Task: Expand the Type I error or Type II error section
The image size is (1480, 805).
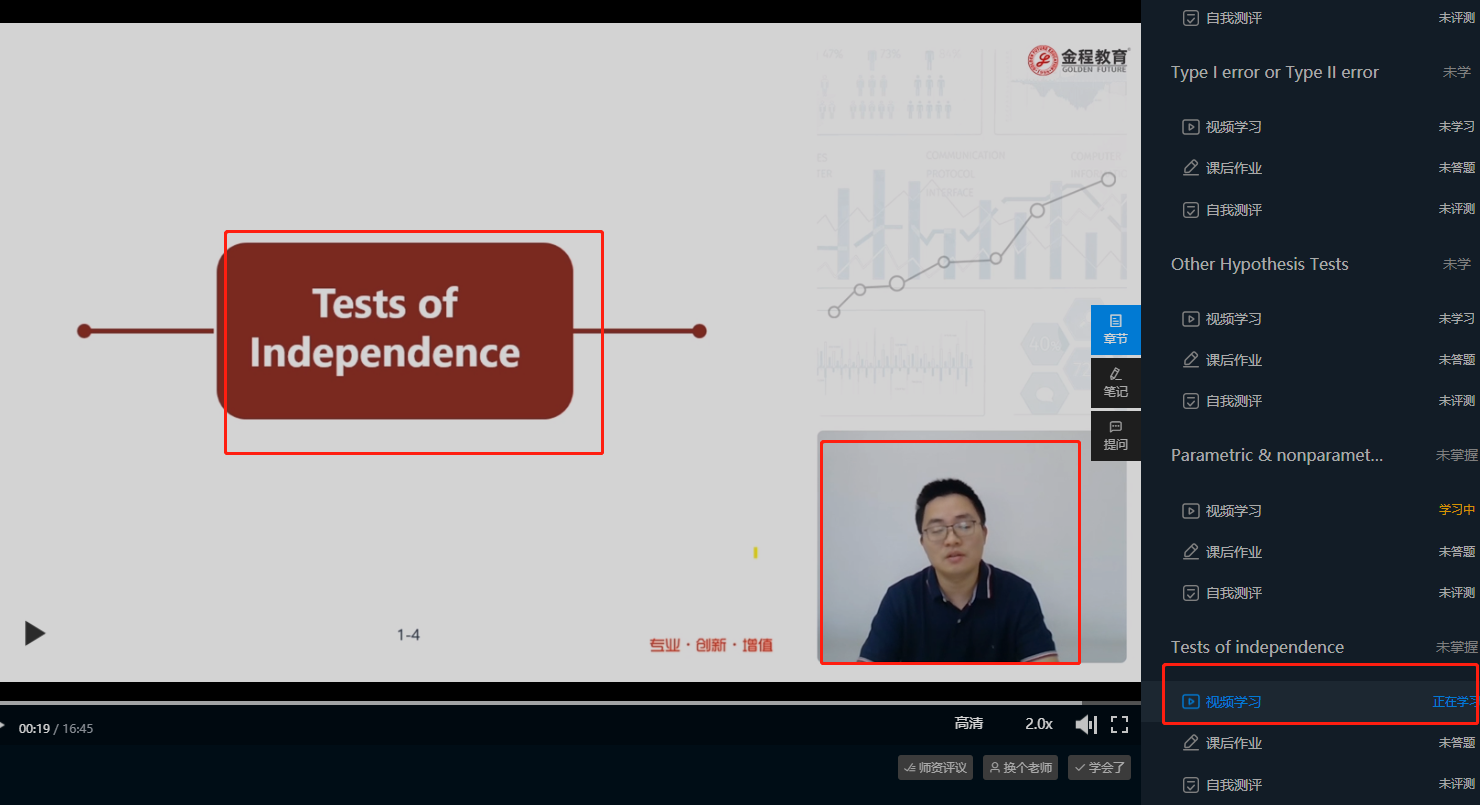Action: [x=1274, y=73]
